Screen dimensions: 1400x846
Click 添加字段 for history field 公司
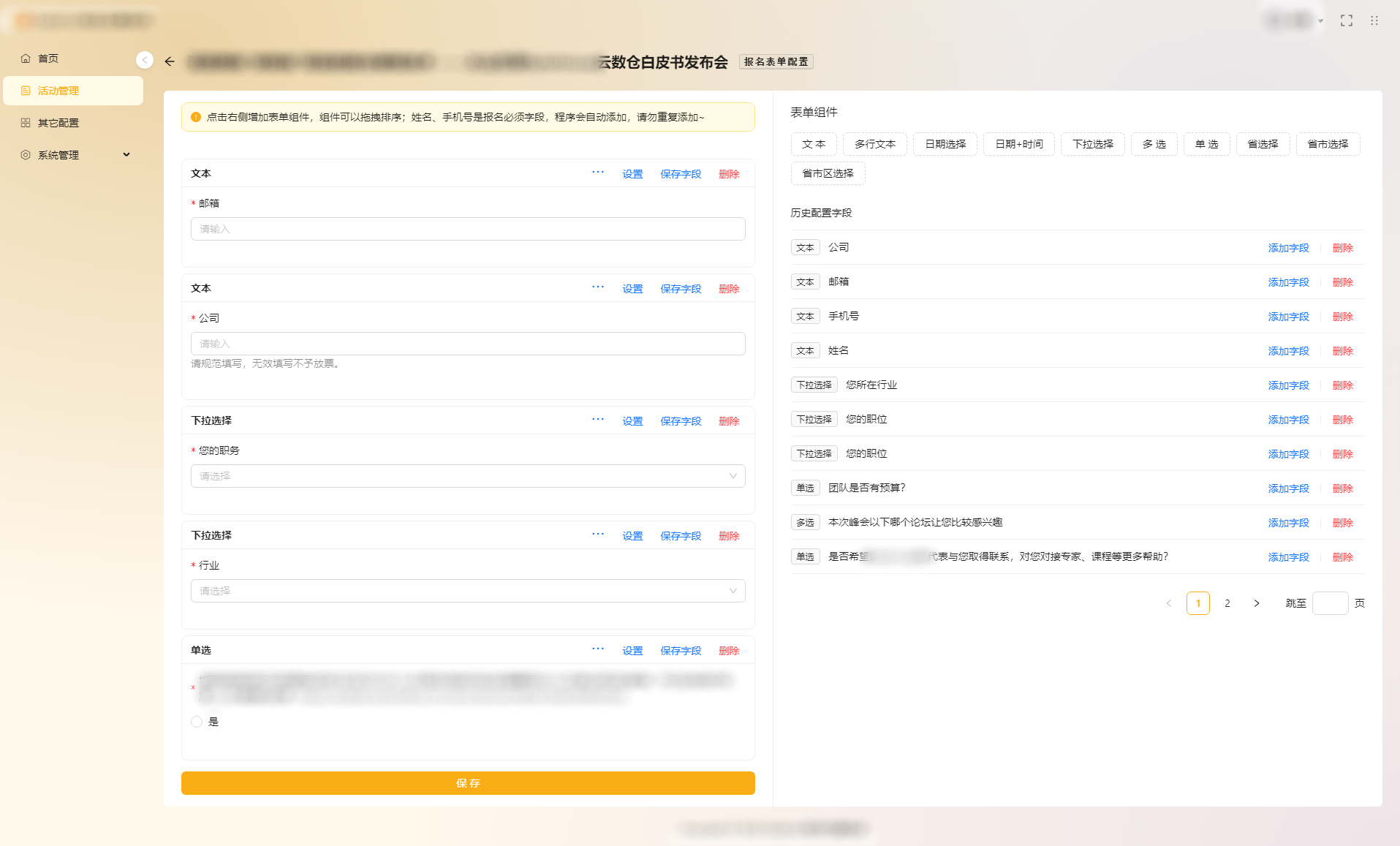(x=1288, y=248)
